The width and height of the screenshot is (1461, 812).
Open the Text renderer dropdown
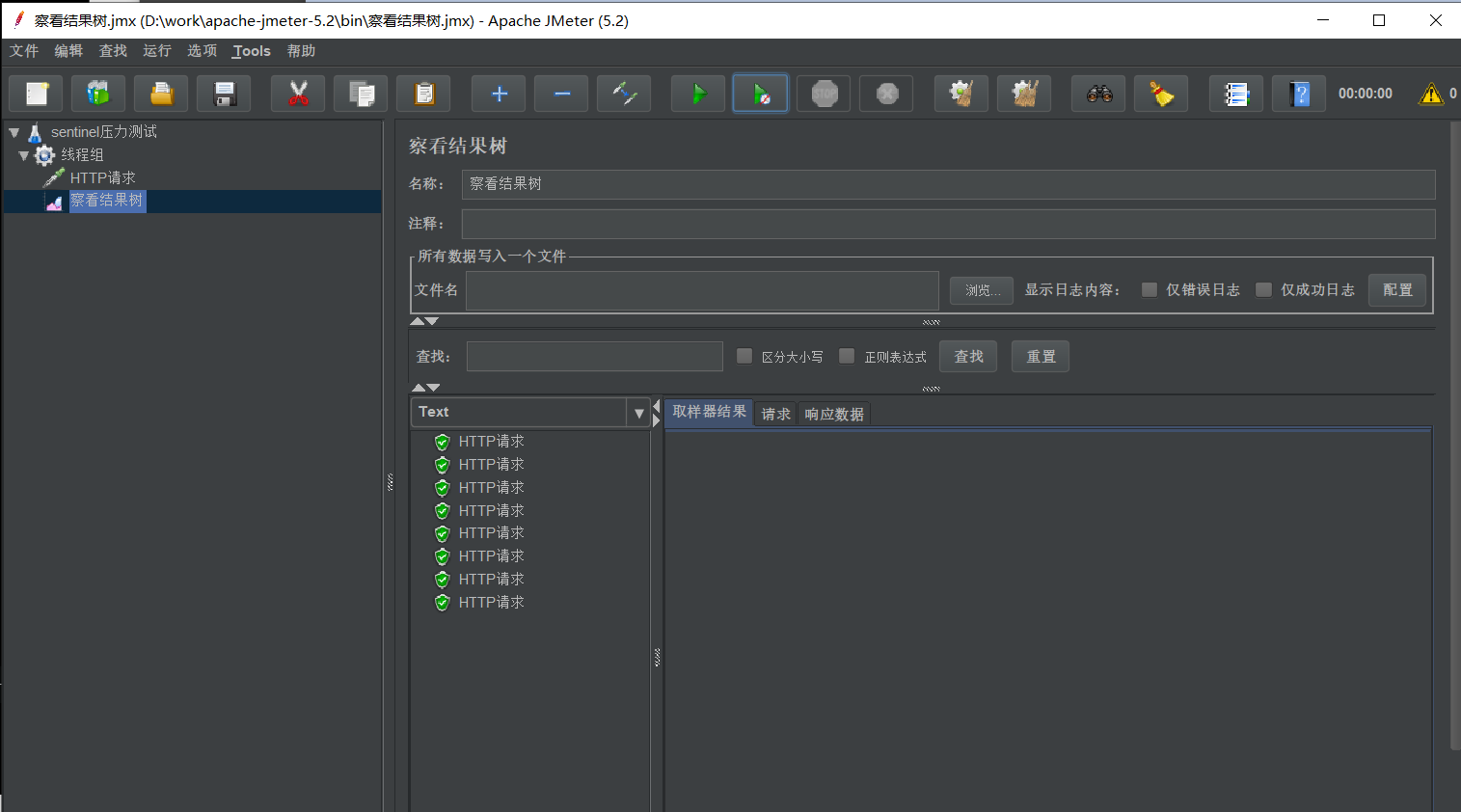coord(638,413)
